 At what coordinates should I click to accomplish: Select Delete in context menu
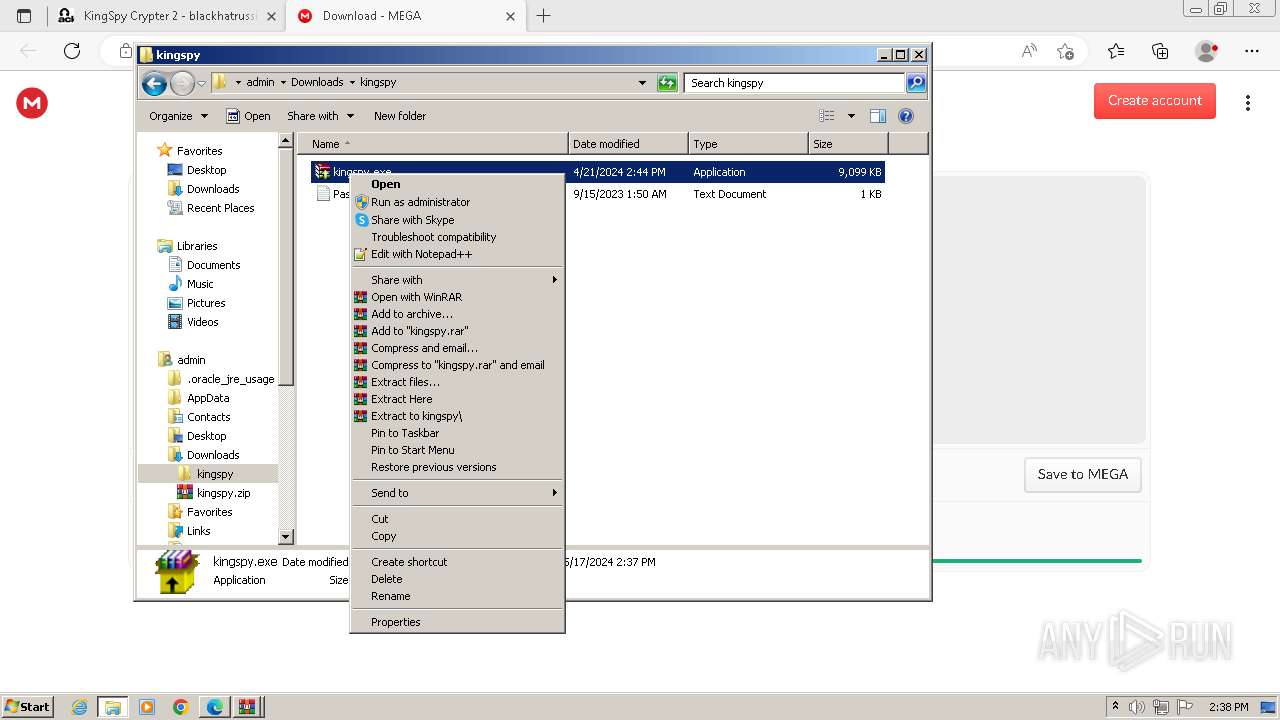[457, 579]
